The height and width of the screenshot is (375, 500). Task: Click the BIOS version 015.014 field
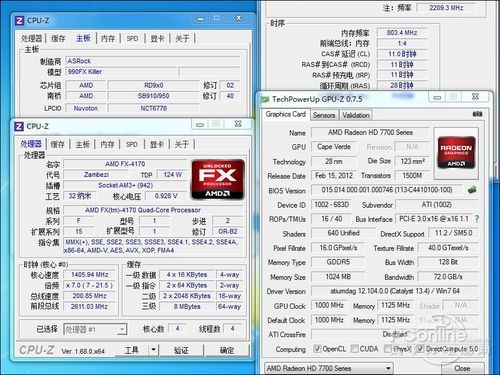387,190
